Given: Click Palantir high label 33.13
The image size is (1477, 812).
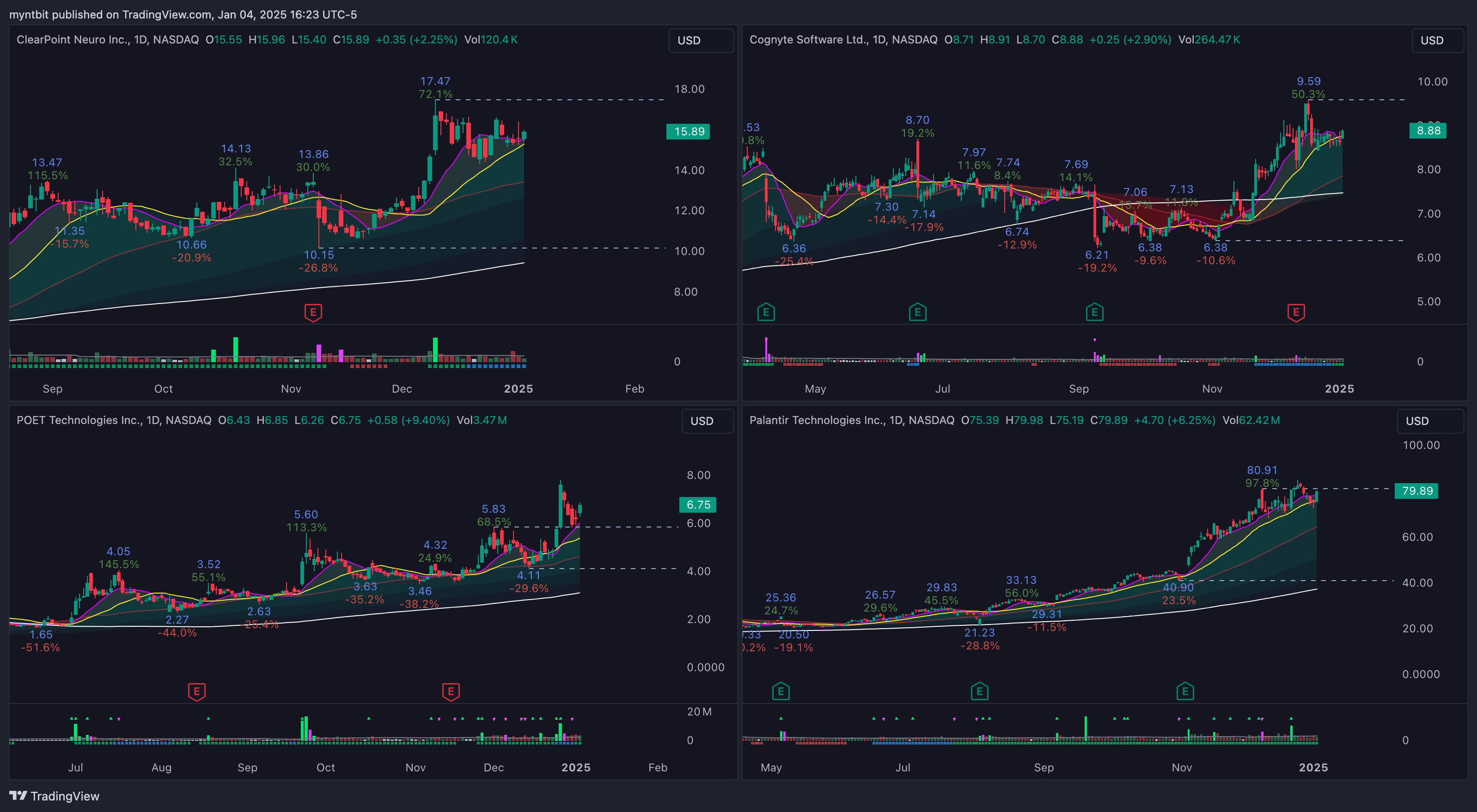Looking at the screenshot, I should click(1021, 581).
